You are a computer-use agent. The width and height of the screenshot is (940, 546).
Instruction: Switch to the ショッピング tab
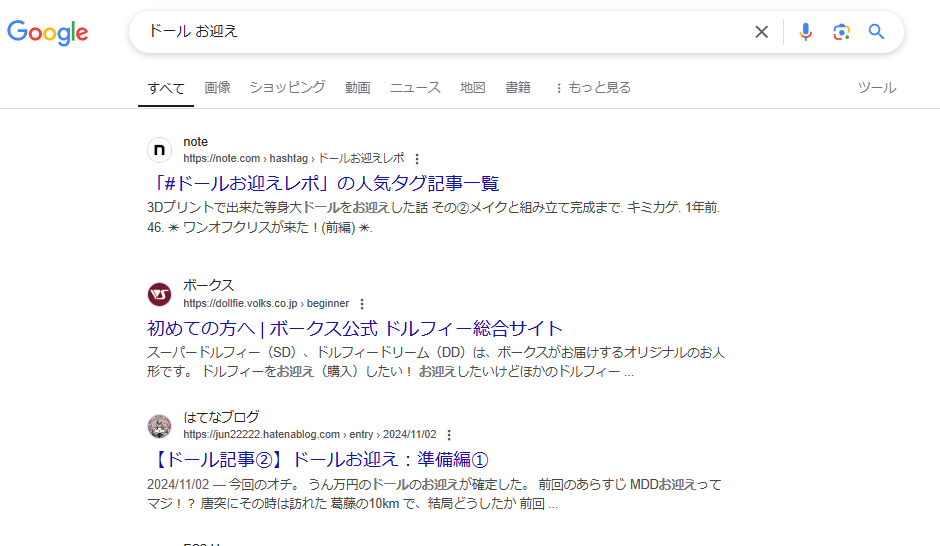tap(287, 88)
